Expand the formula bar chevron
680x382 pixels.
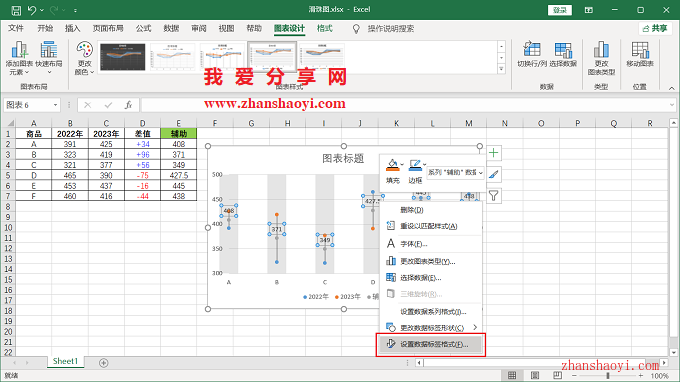(672, 105)
